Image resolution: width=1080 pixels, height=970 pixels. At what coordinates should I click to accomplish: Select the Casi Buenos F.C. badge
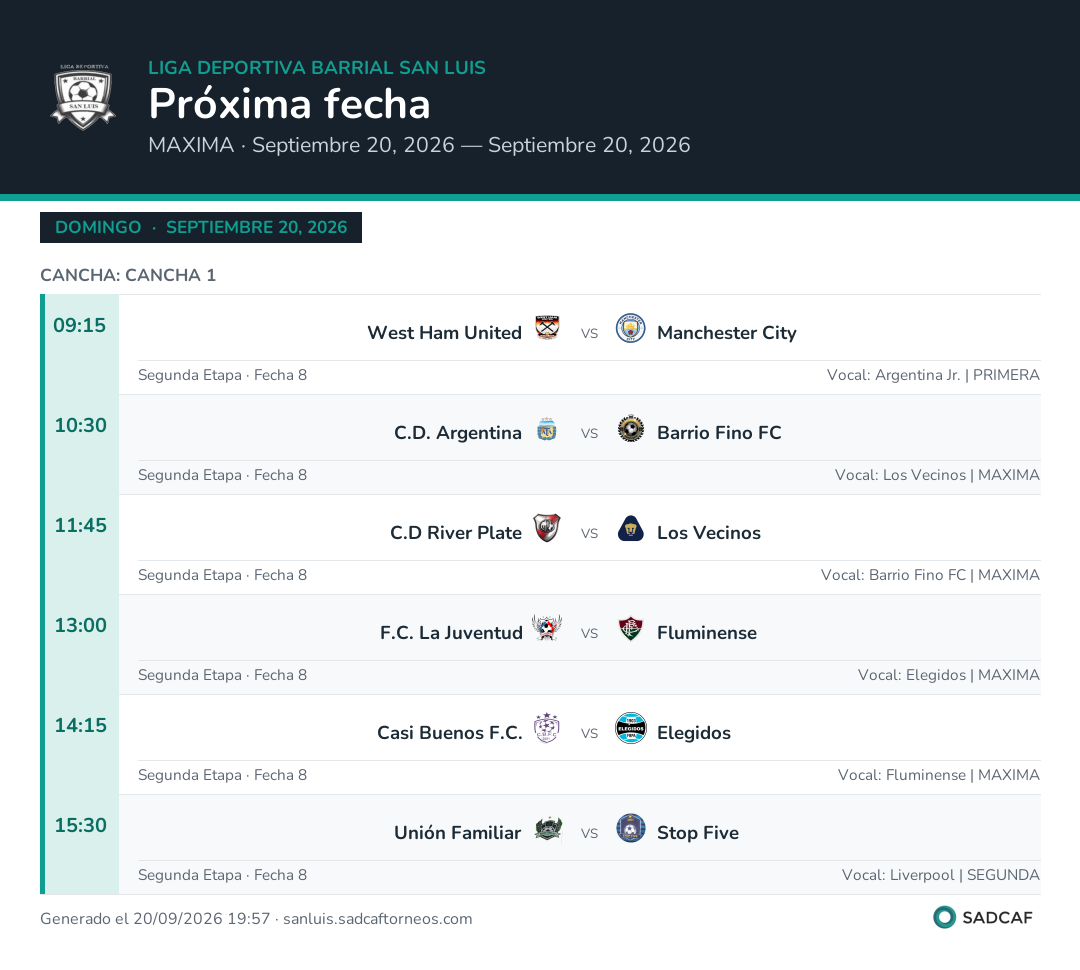click(547, 728)
